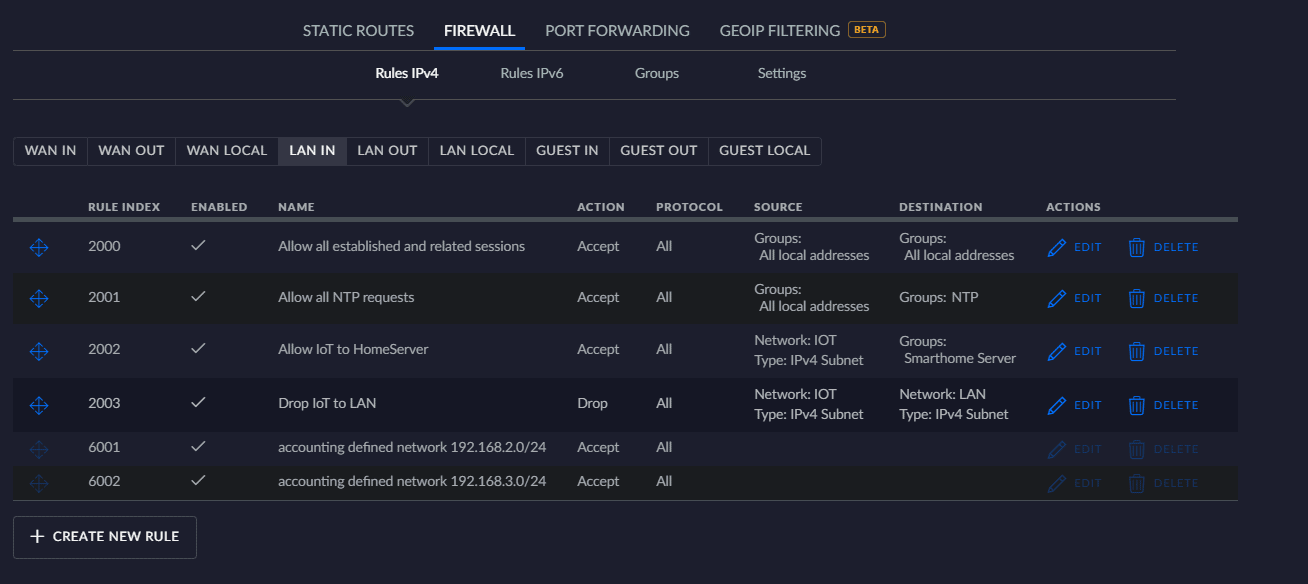Viewport: 1308px width, 584px height.
Task: Click the reorder icon for Allow IoT to HomeServer
Action: pyautogui.click(x=39, y=351)
